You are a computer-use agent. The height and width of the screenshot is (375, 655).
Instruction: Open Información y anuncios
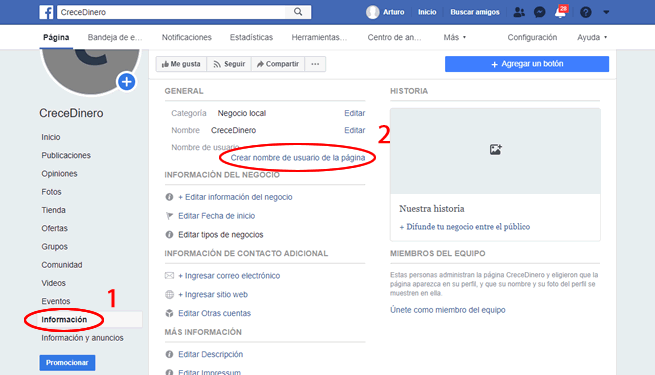click(x=82, y=338)
